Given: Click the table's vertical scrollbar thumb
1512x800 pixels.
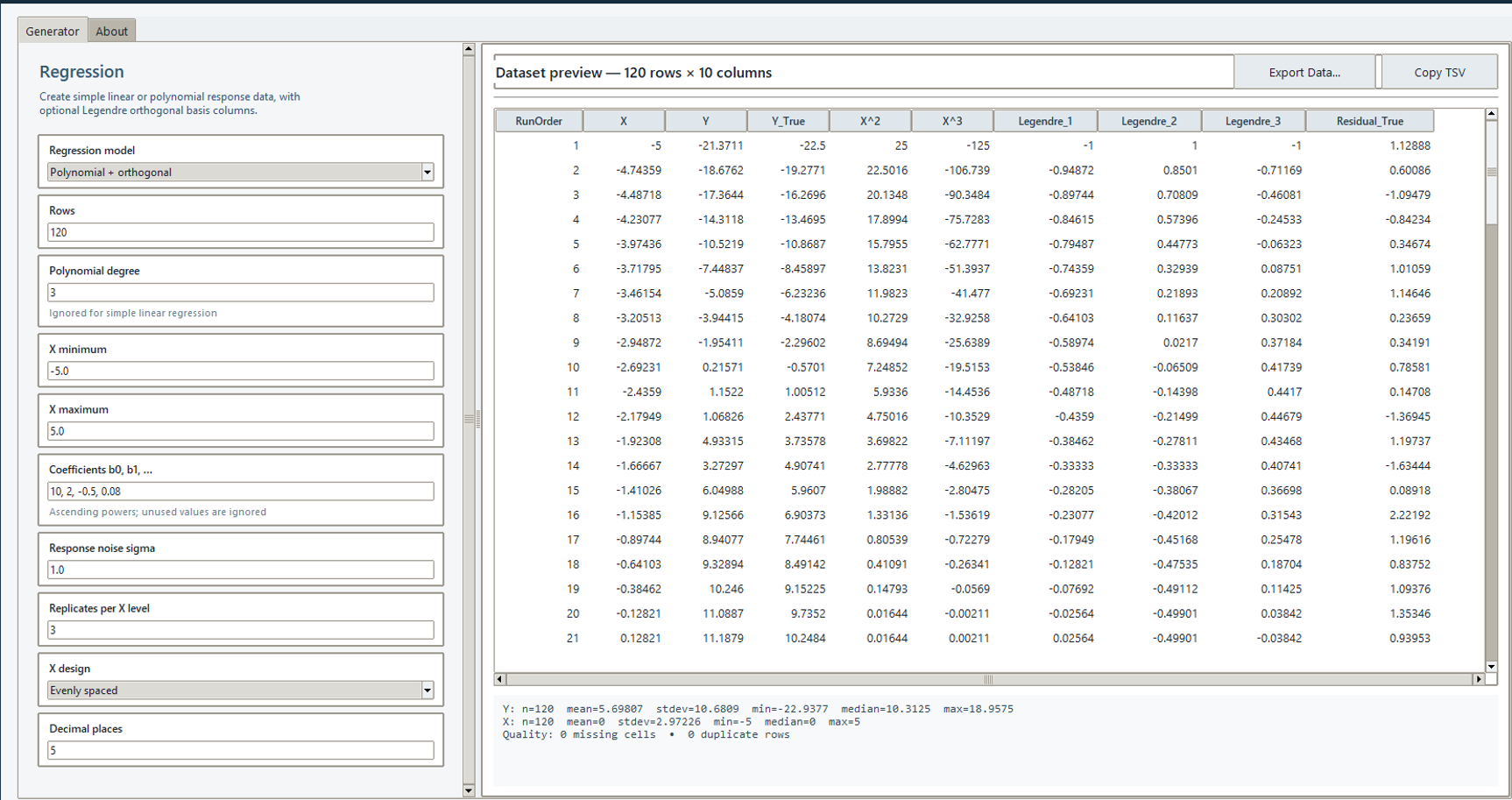Looking at the screenshot, I should click(x=1491, y=173).
